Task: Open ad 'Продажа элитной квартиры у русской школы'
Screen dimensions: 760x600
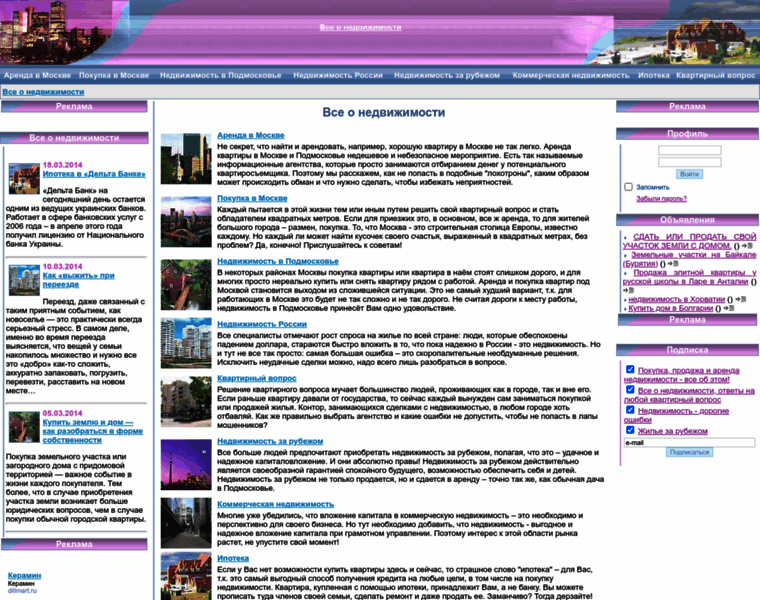Action: [x=689, y=277]
